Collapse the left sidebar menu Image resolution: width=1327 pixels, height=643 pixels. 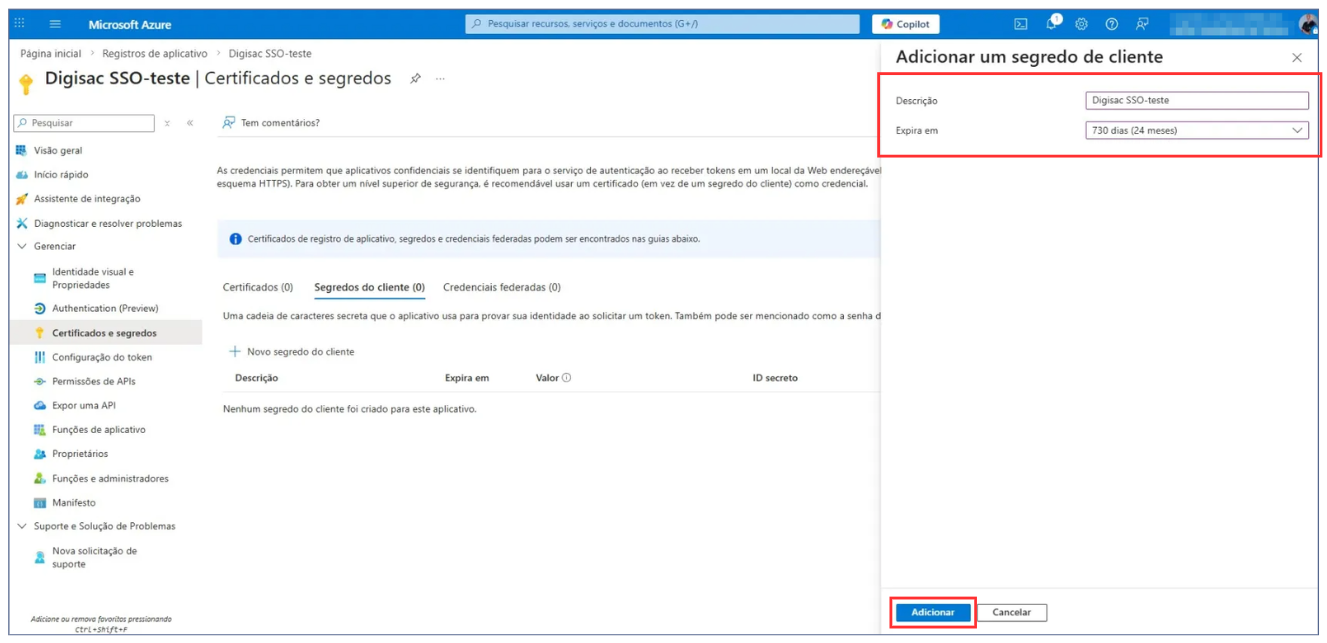190,123
